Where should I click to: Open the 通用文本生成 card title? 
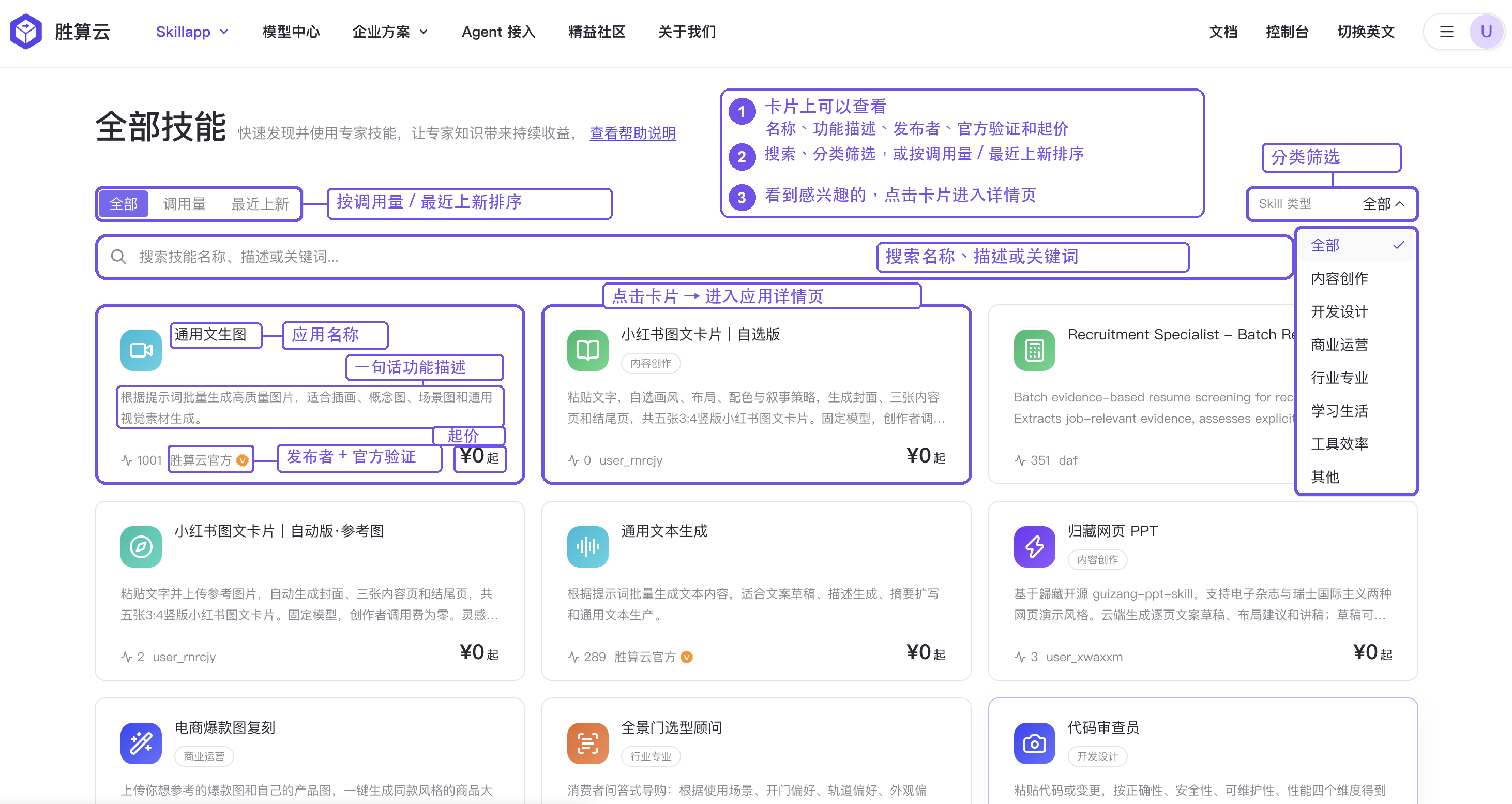[x=664, y=531]
